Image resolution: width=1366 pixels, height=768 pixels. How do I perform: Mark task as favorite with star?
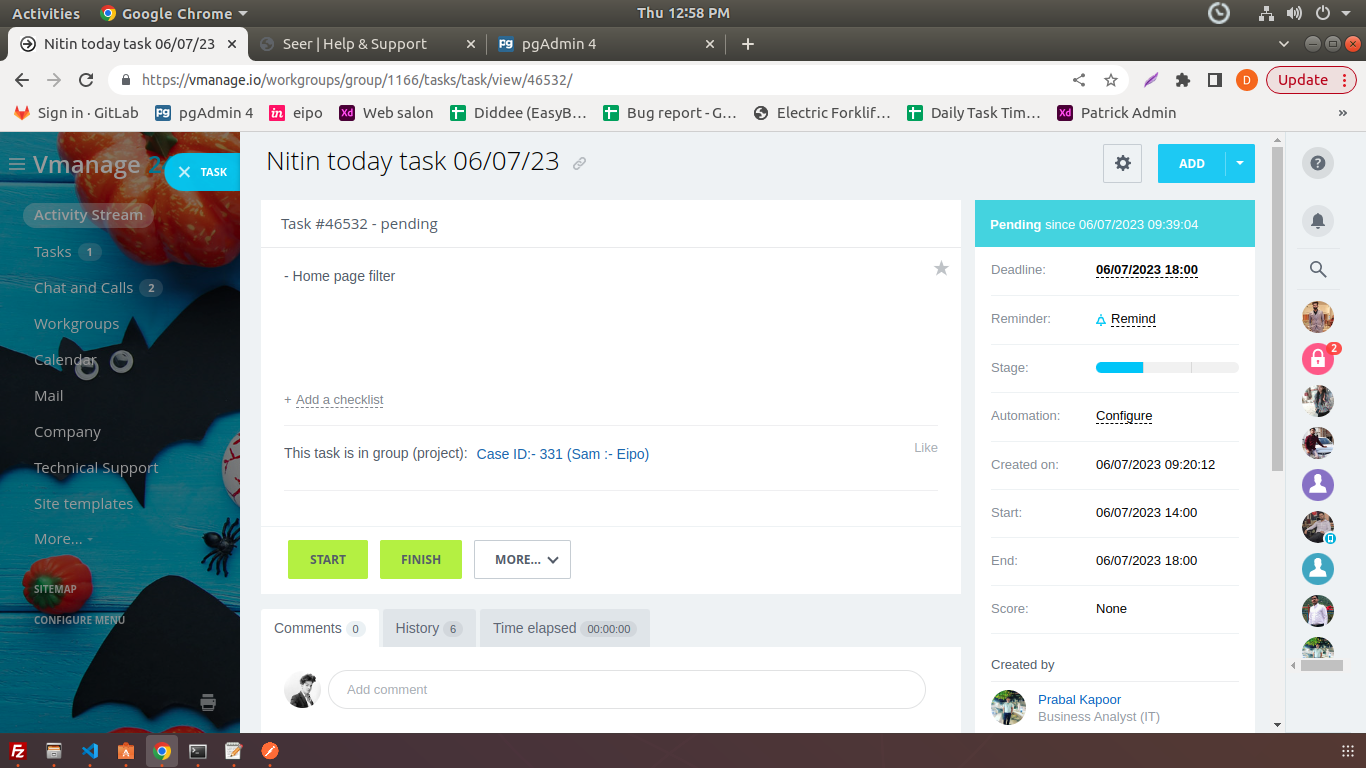coord(941,268)
